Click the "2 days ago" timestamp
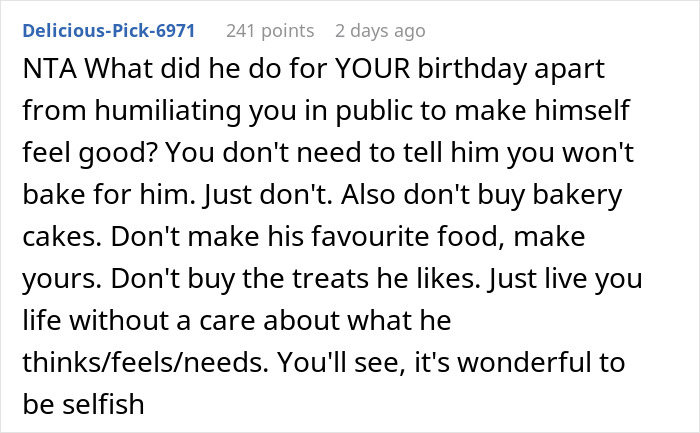 [x=382, y=31]
